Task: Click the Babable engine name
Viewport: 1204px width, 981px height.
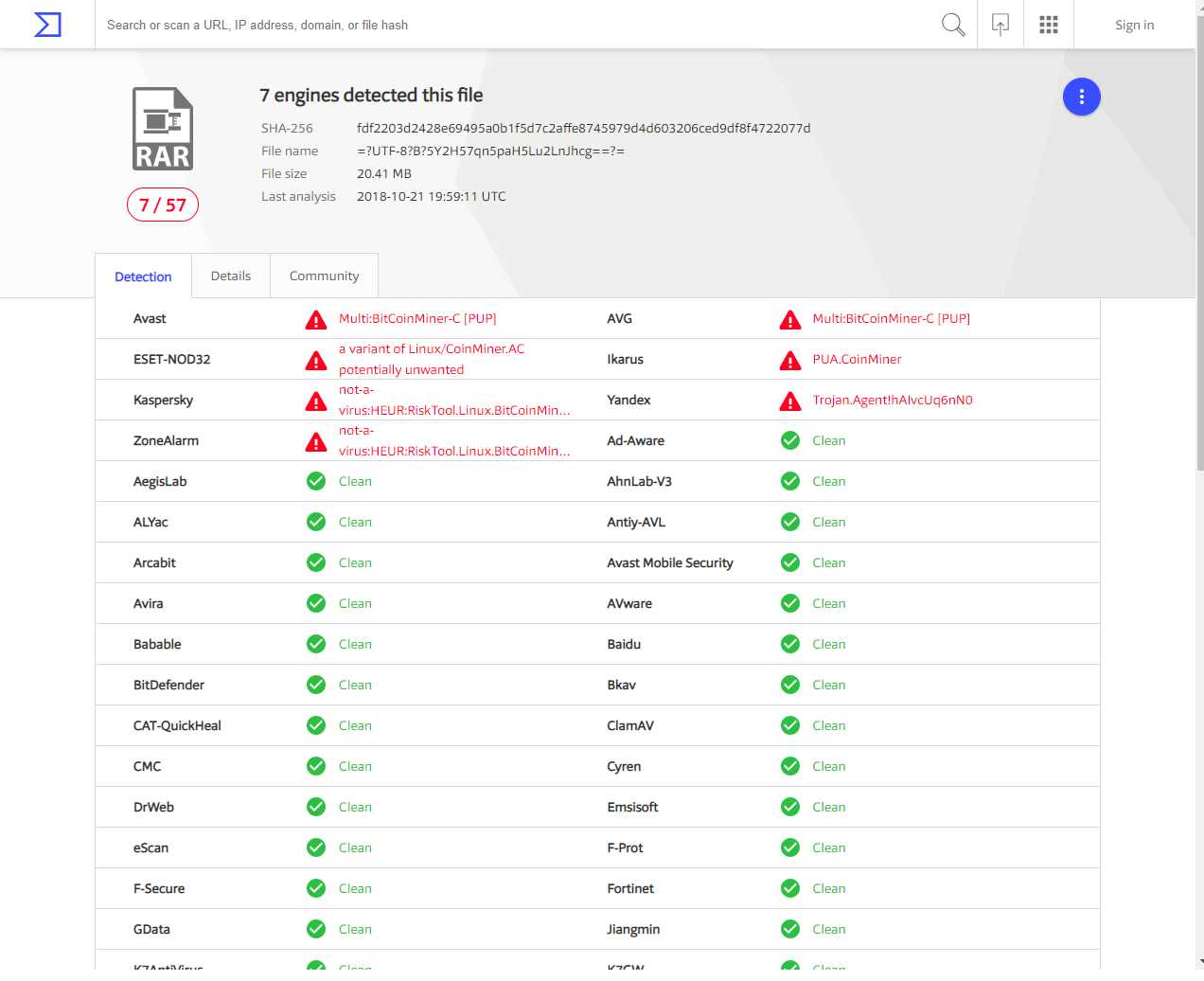Action: click(157, 644)
